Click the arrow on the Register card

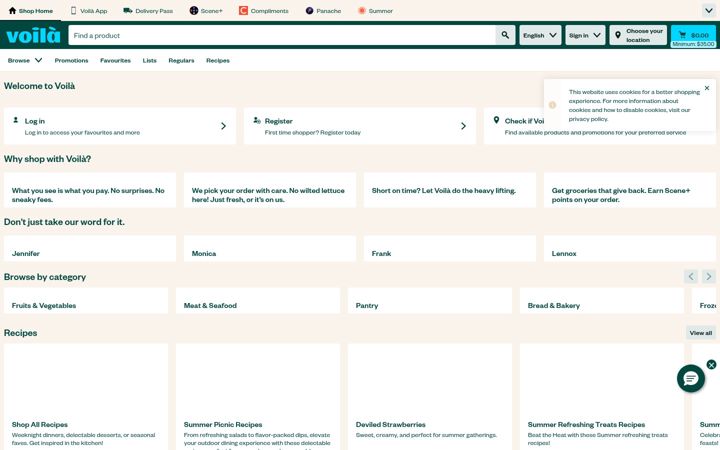click(463, 126)
